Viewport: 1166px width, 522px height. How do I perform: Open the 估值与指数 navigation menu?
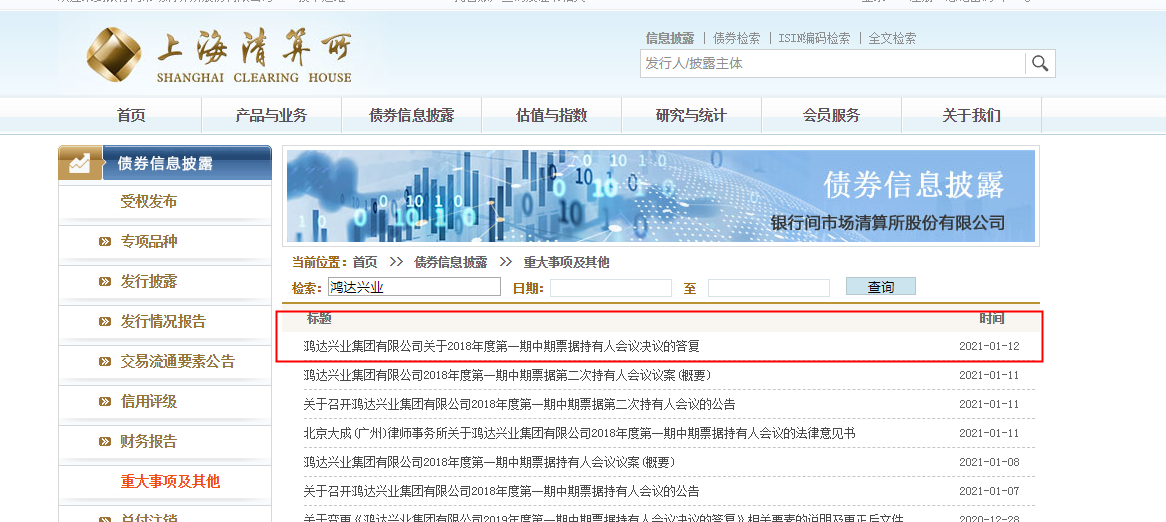552,115
